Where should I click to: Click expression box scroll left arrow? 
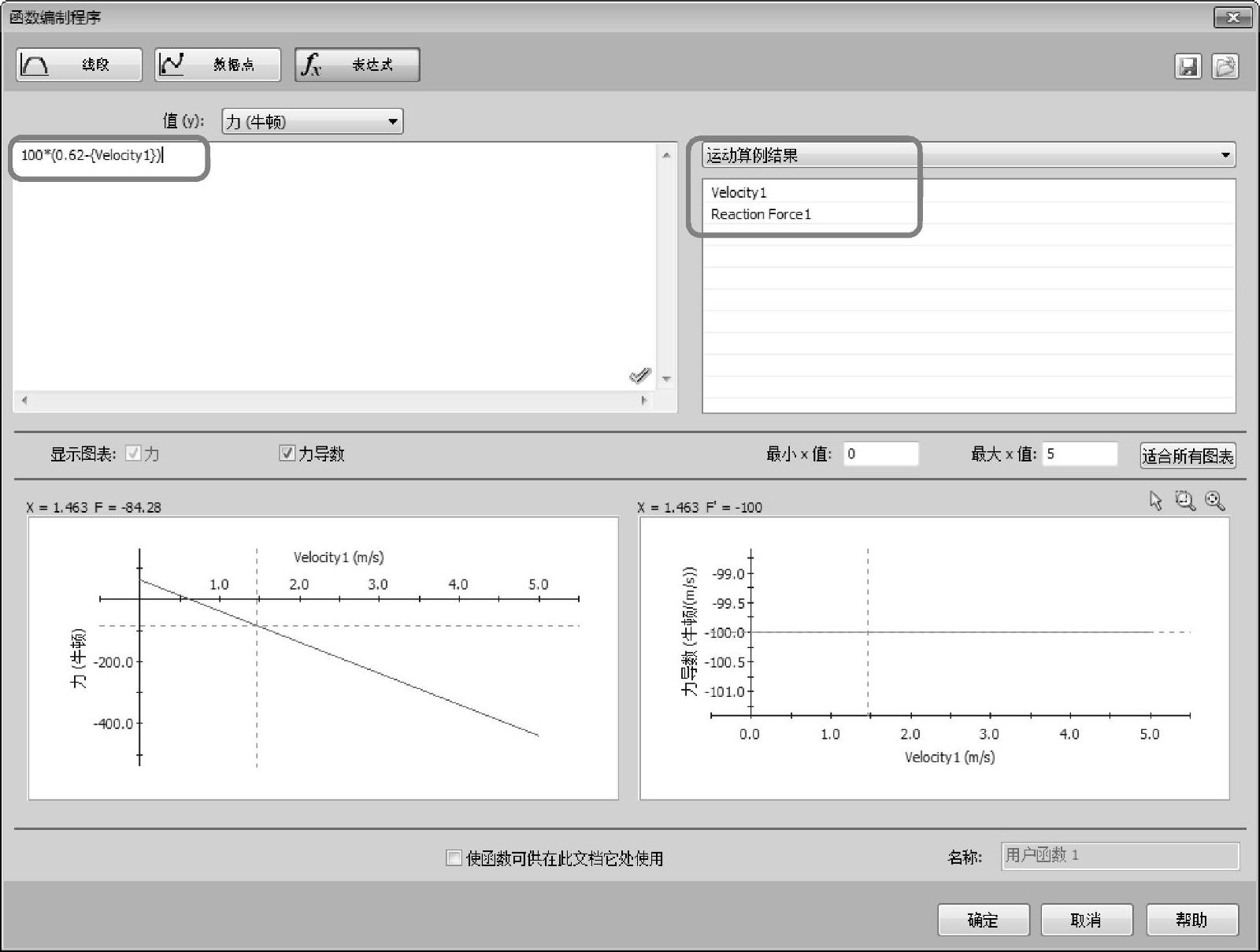coord(24,400)
